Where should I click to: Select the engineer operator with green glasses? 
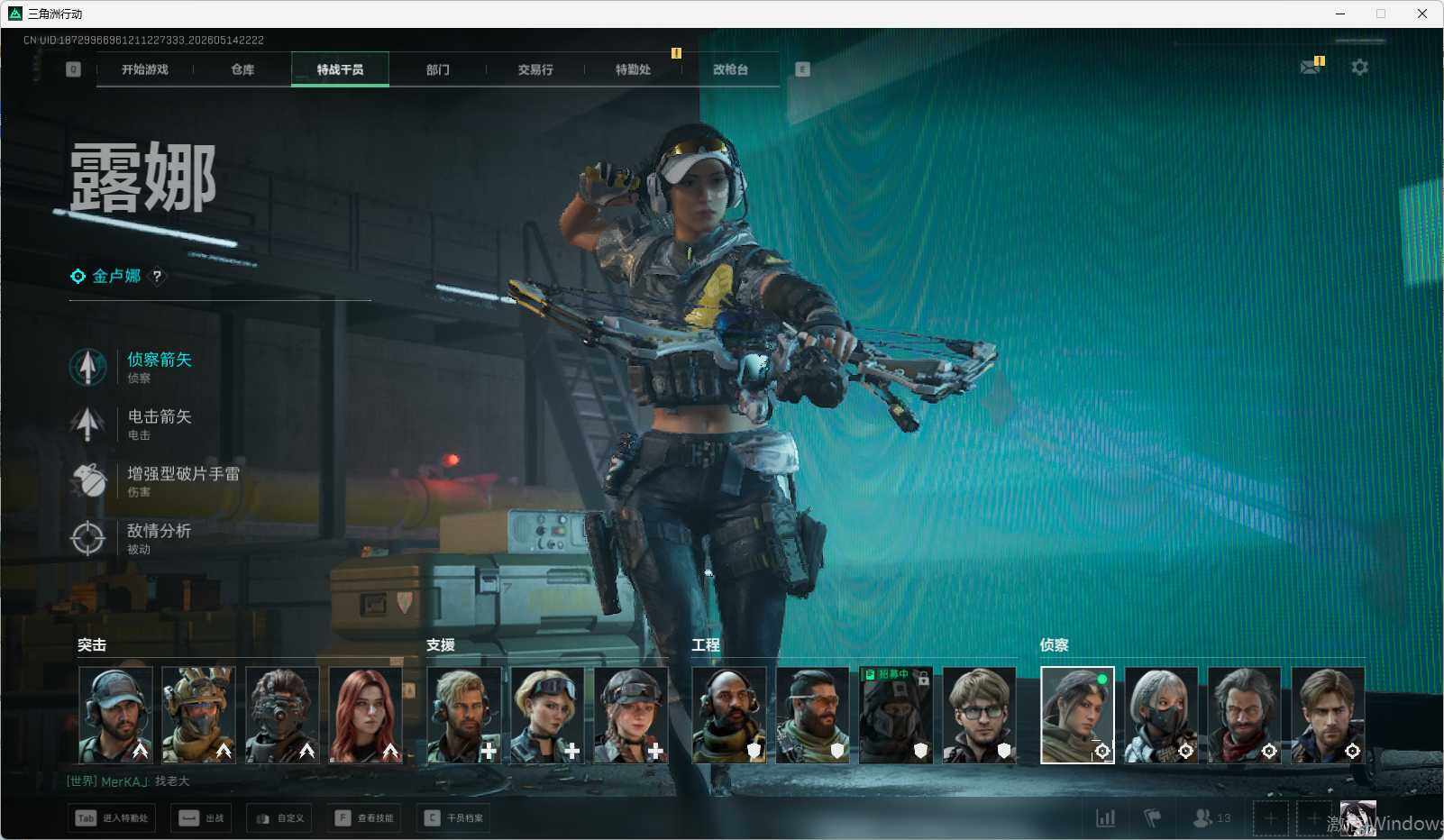tap(979, 715)
